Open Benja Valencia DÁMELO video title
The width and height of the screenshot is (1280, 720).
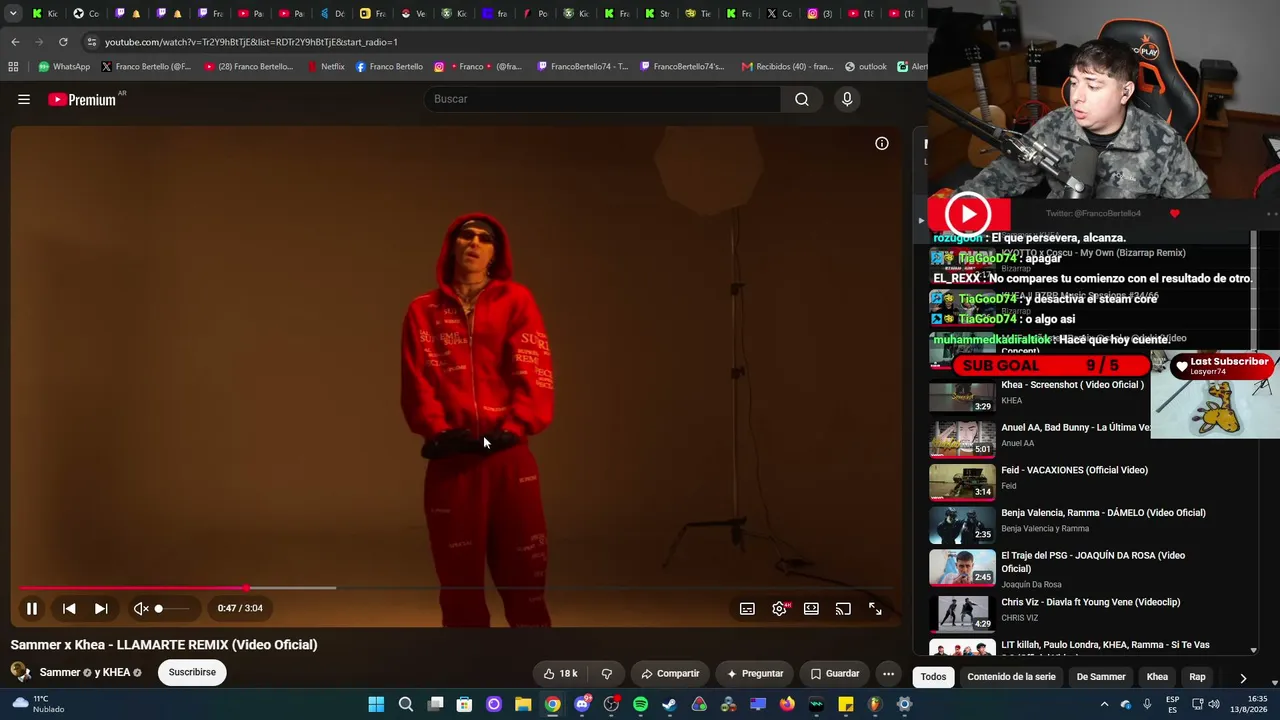tap(1103, 513)
